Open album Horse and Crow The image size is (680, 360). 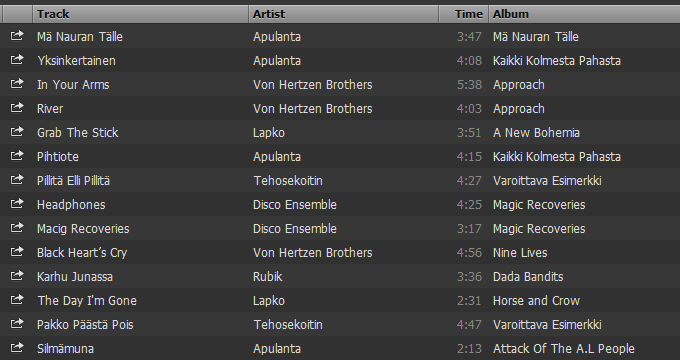(536, 301)
